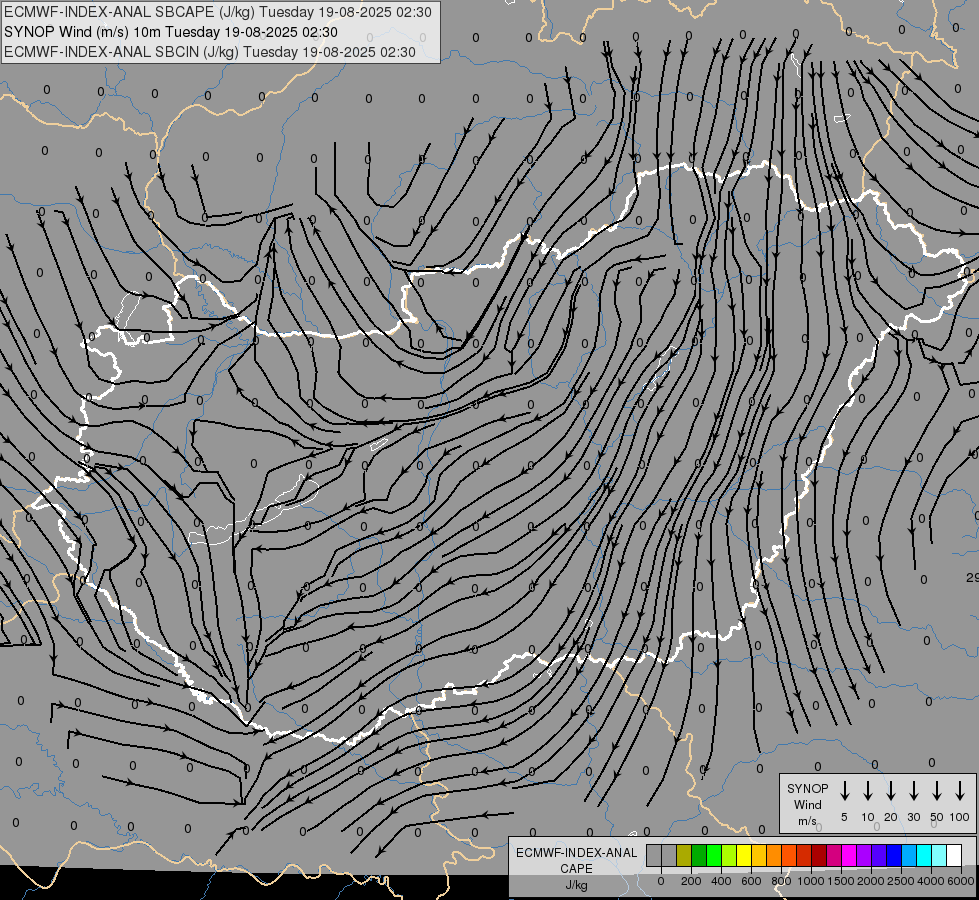This screenshot has height=900, width=979.
Task: Select the orange swatch right of 800
Action: [x=774, y=856]
